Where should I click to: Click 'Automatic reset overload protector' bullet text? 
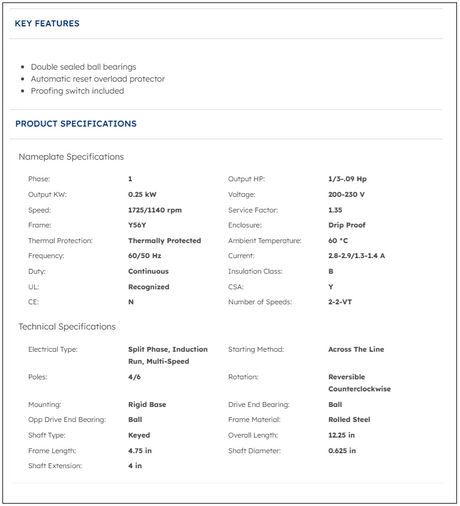pyautogui.click(x=98, y=79)
